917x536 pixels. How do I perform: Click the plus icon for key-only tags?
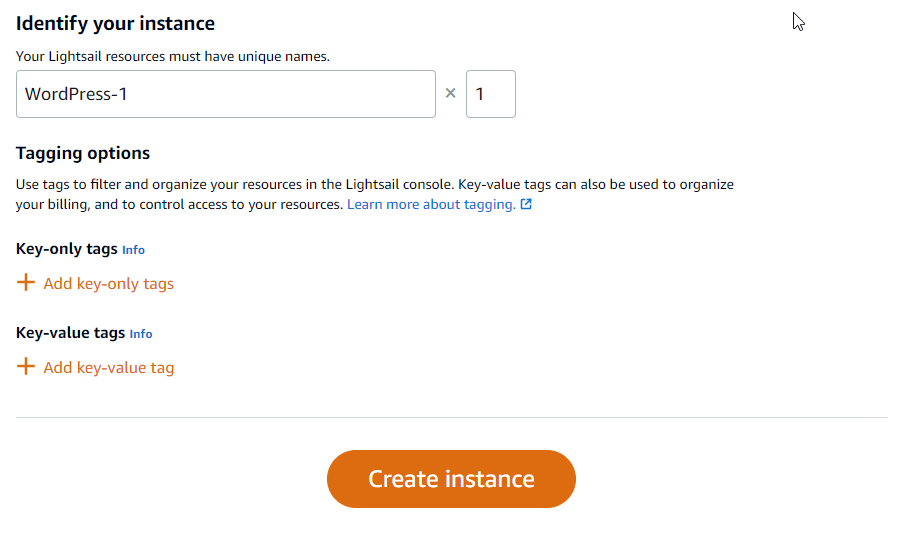tap(26, 283)
